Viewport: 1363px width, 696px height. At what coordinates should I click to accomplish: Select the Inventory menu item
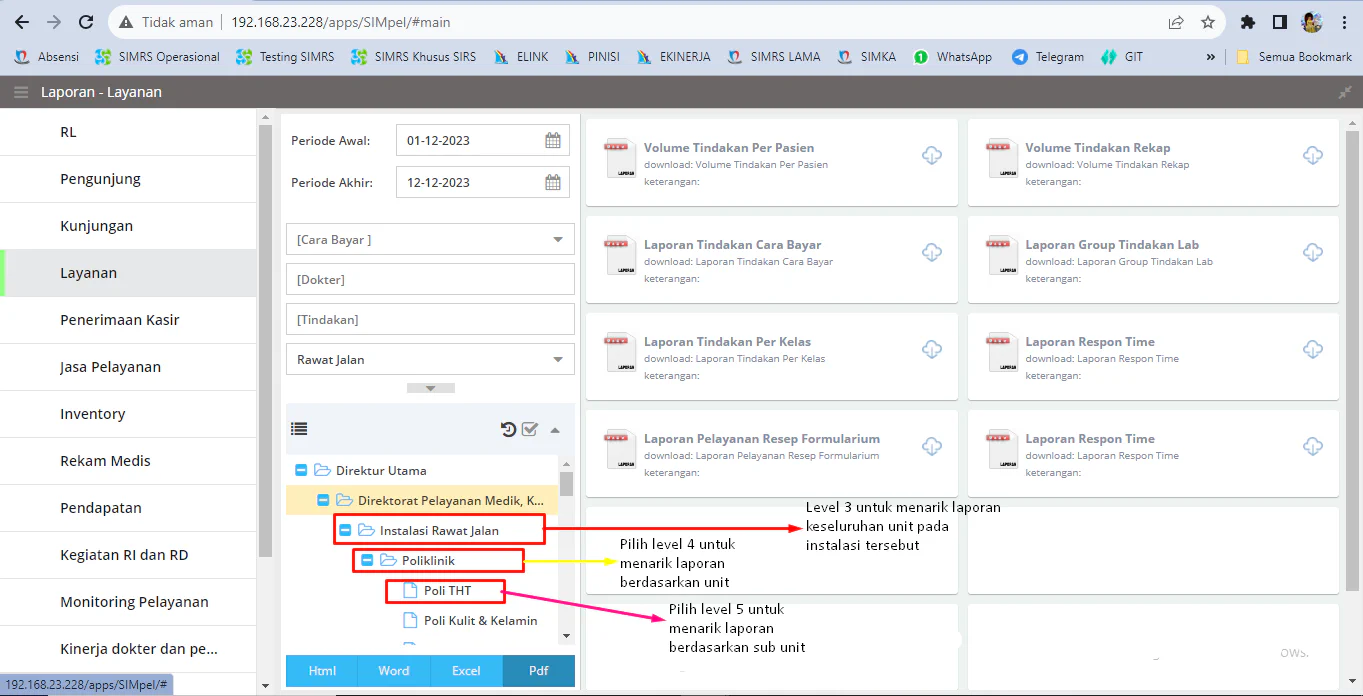click(128, 414)
